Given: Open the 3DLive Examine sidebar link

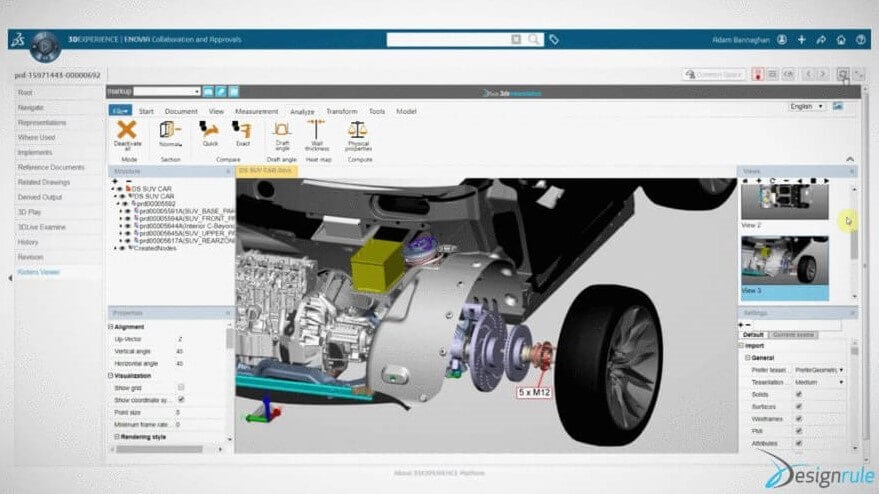Looking at the screenshot, I should tap(41, 227).
